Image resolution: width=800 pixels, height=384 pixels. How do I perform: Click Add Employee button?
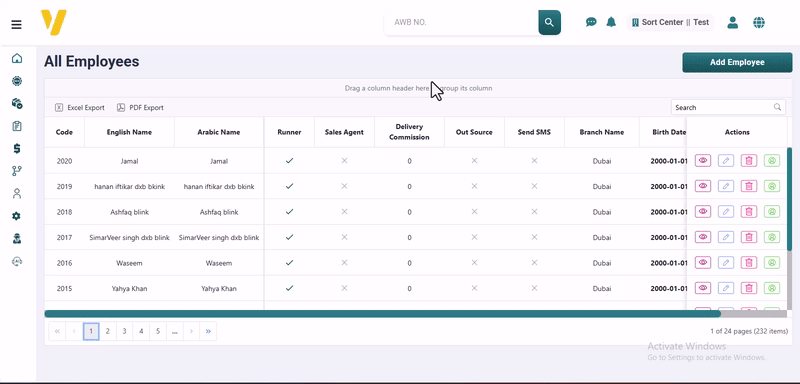pos(737,62)
